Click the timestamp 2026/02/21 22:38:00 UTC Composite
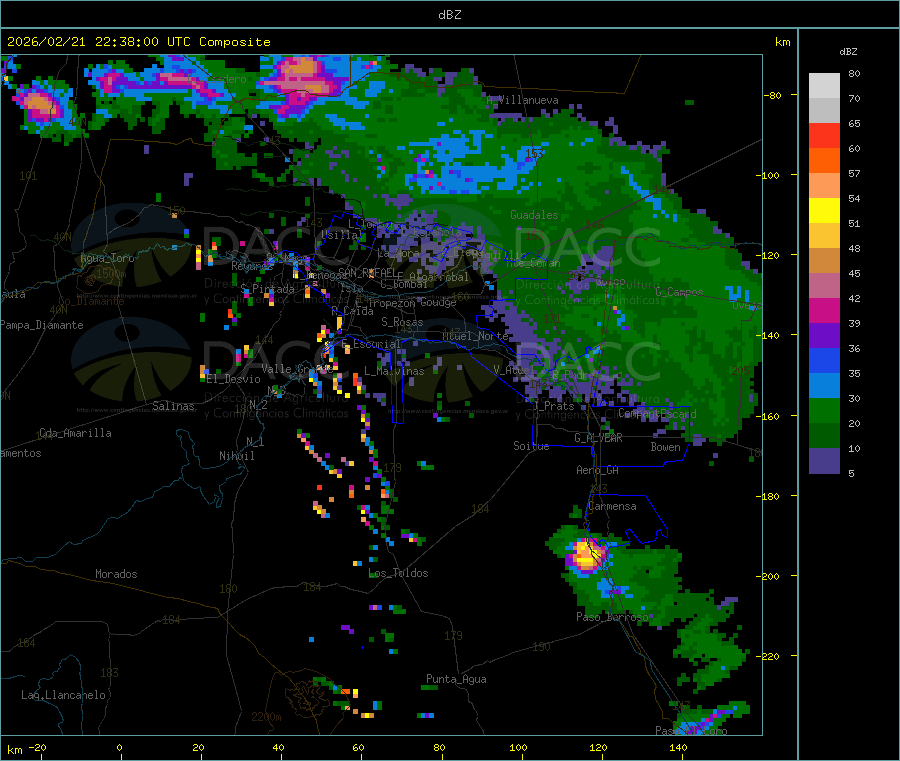 pos(138,42)
